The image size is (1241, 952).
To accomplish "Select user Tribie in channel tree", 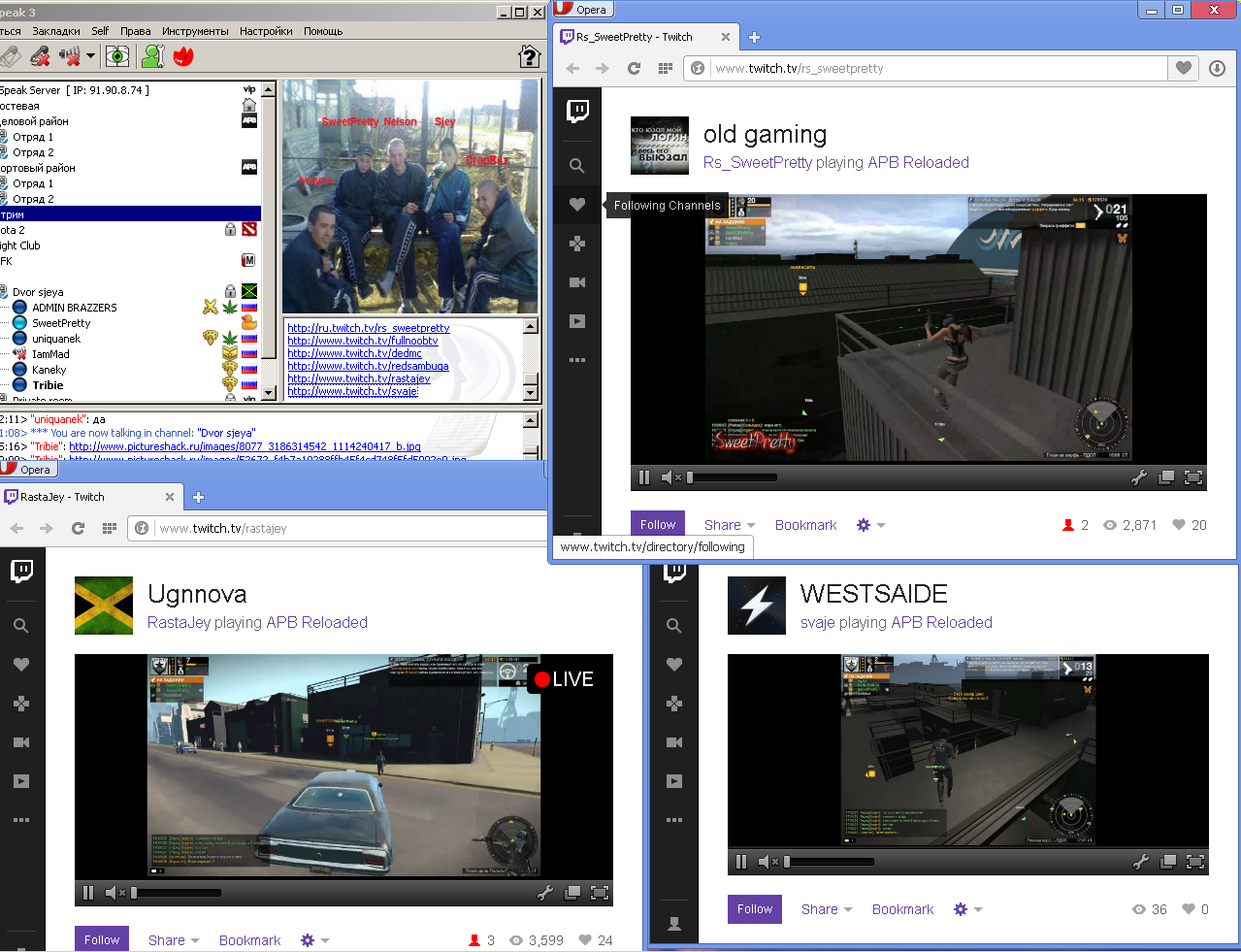I will click(48, 385).
